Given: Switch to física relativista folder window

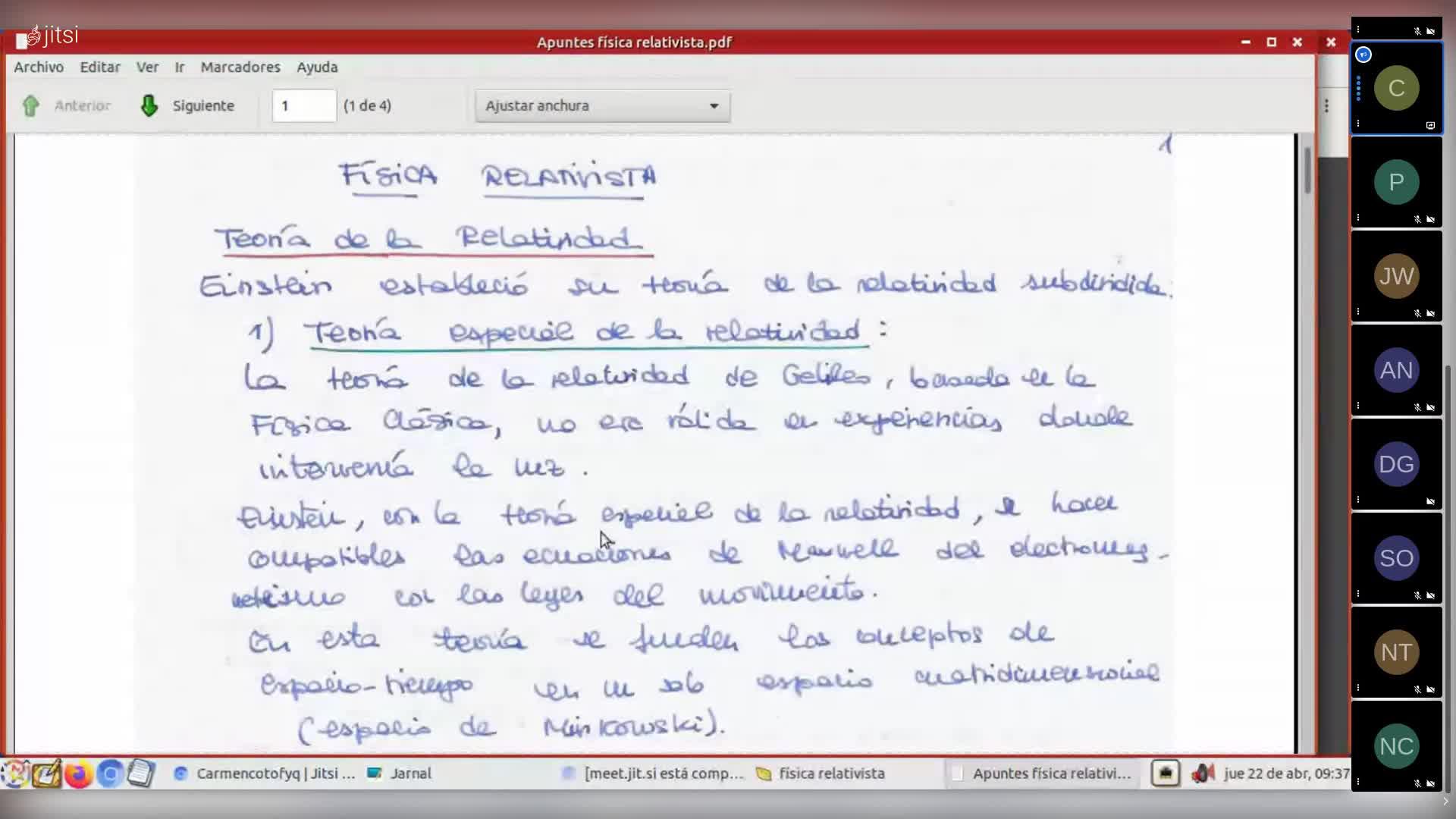Looking at the screenshot, I should [x=830, y=773].
